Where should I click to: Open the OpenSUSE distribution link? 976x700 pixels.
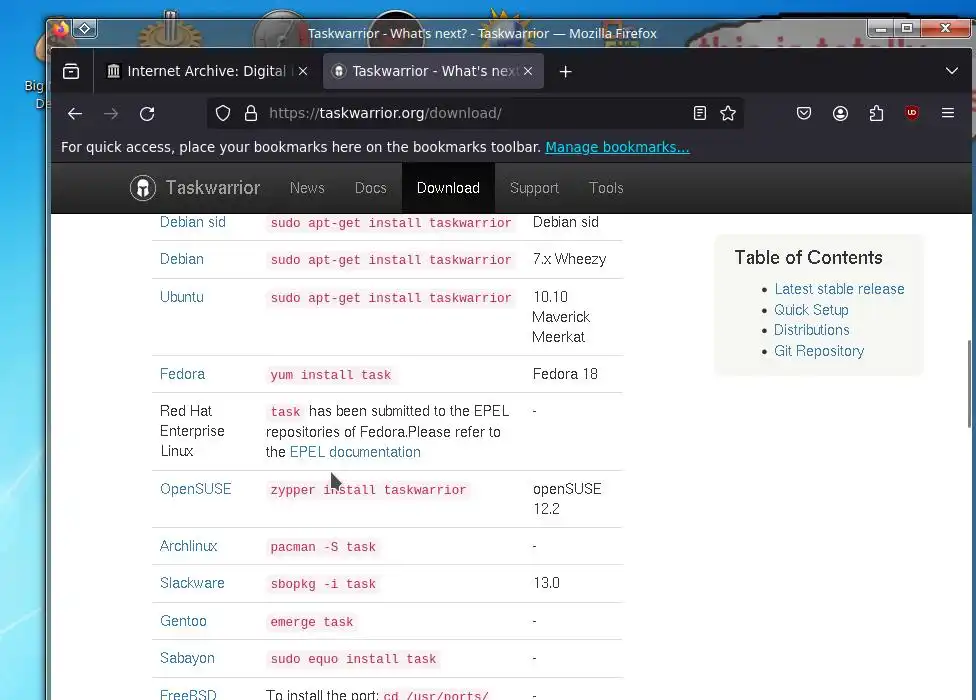coord(195,489)
